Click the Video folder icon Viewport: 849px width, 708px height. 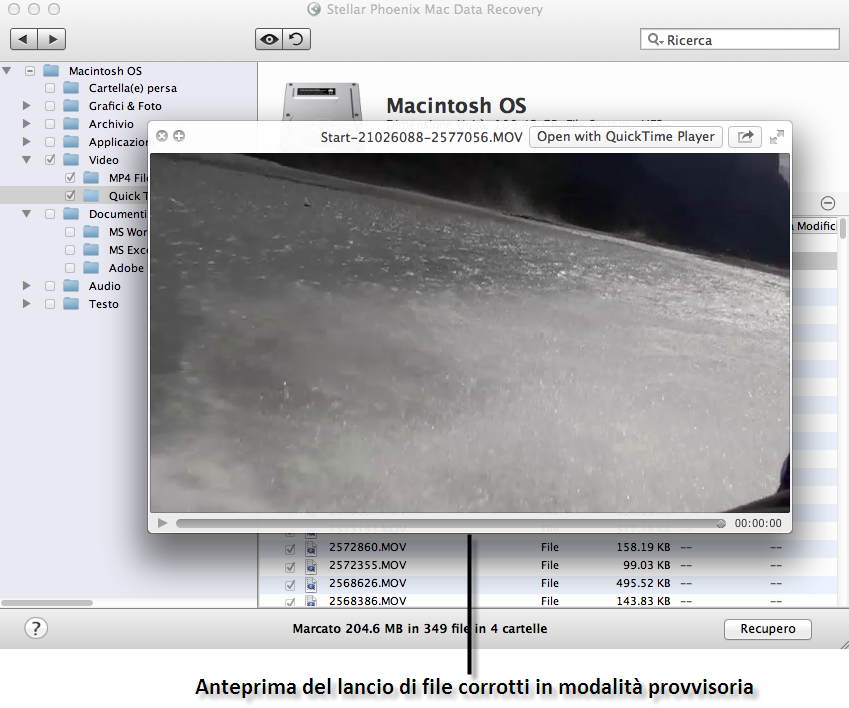[x=71, y=159]
